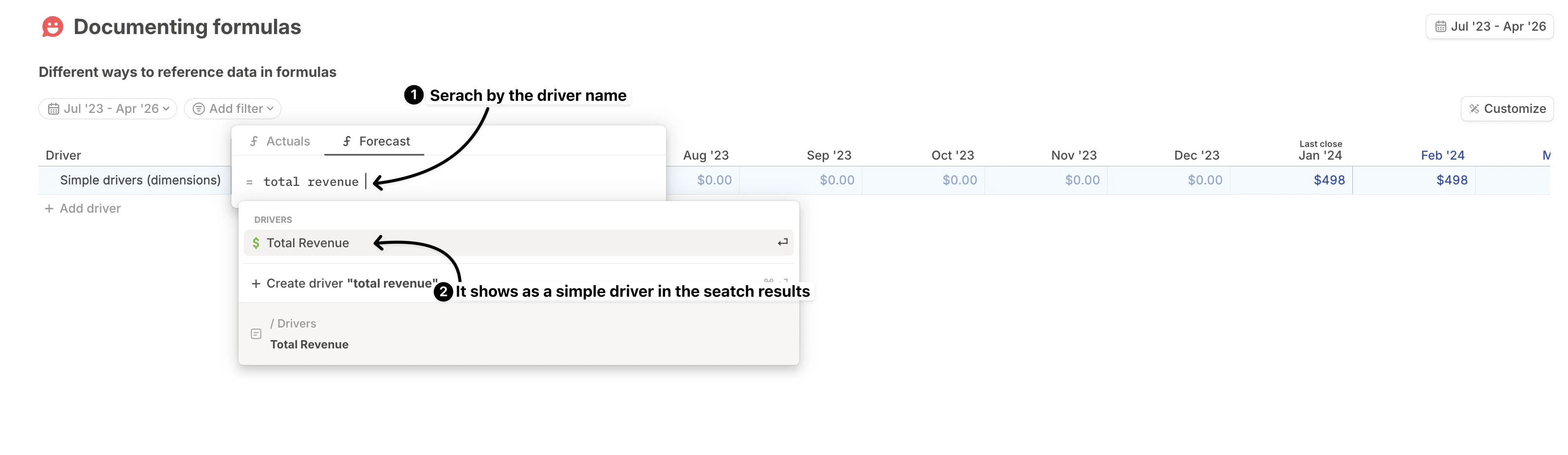
Task: Open top-right Jul '23 - Apr '26 date picker
Action: [1490, 27]
